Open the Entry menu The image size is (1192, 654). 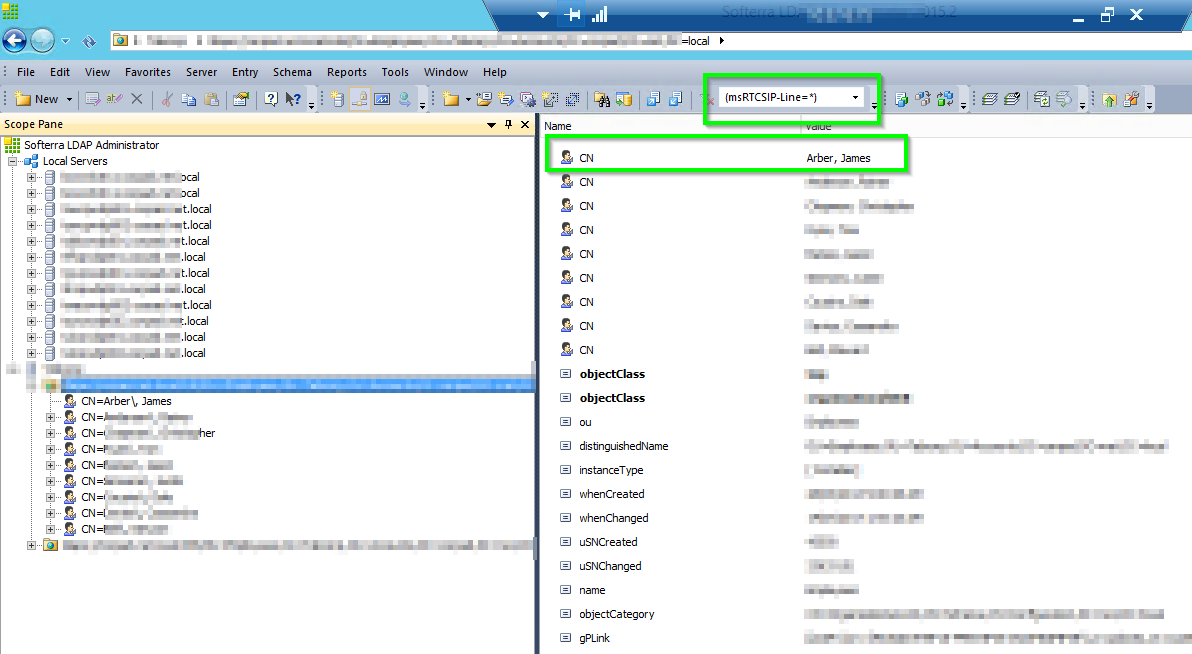(245, 72)
